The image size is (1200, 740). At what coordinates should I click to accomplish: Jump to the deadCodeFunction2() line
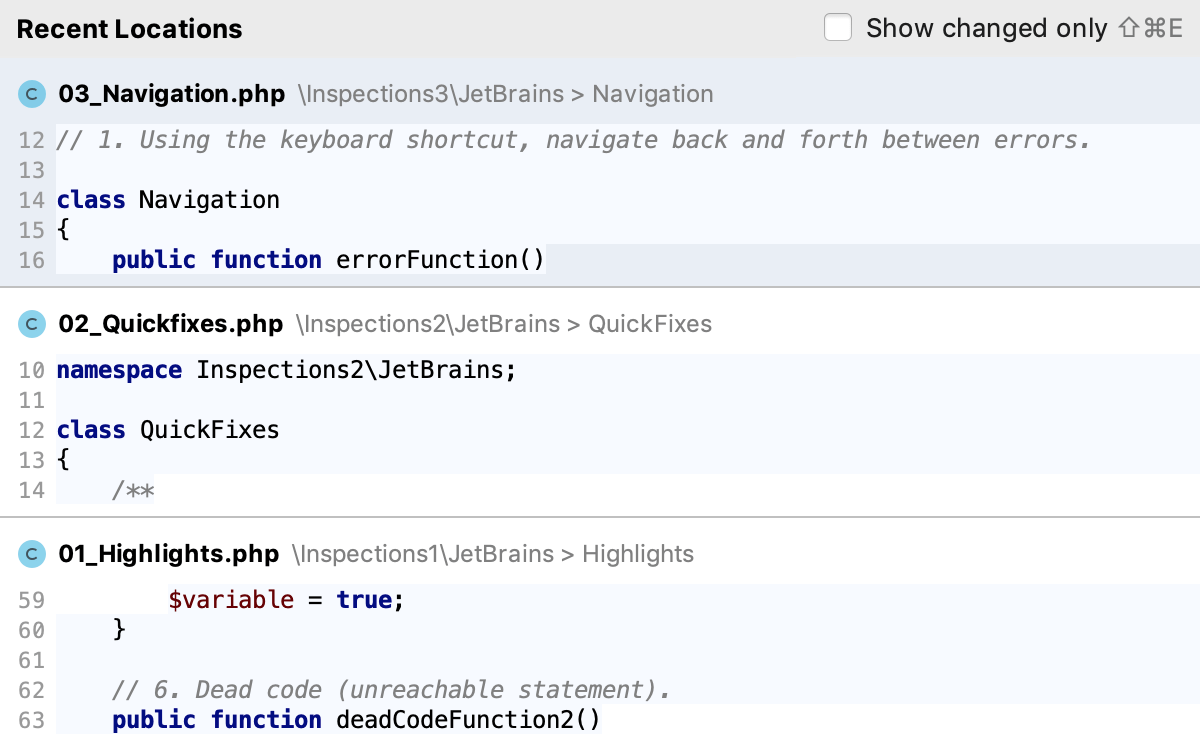356,720
